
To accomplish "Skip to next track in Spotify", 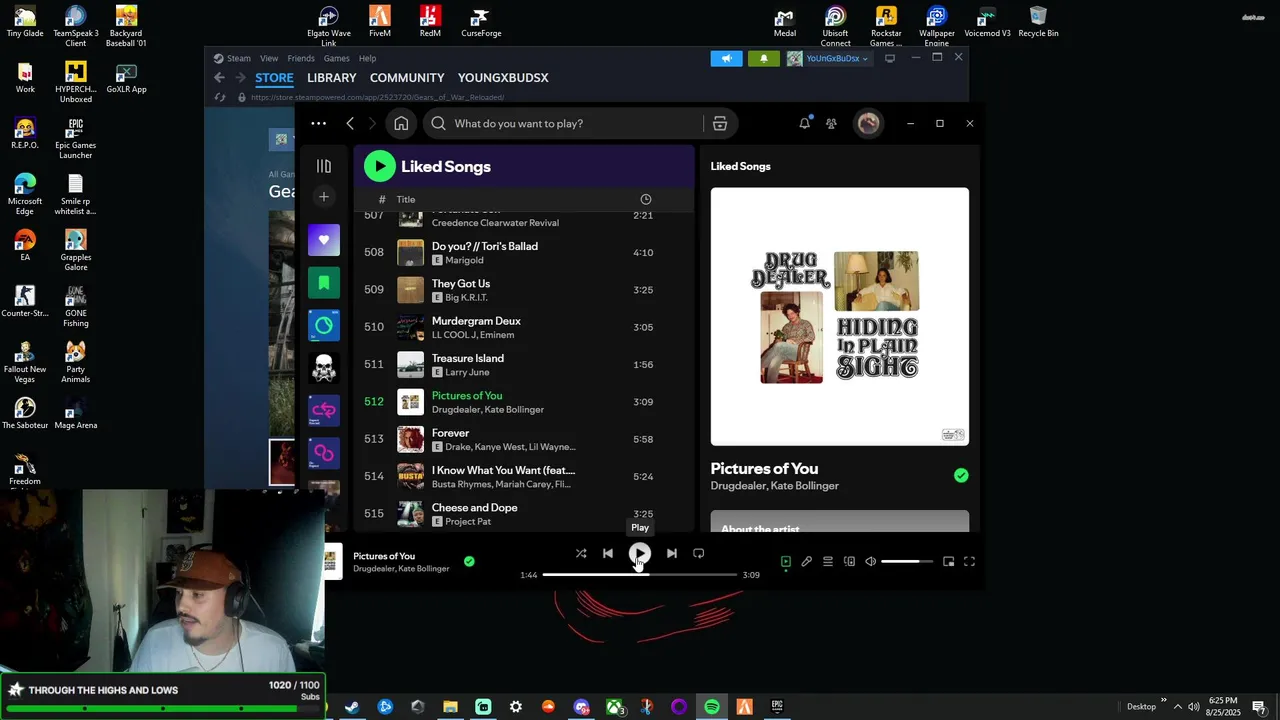I will tap(672, 553).
